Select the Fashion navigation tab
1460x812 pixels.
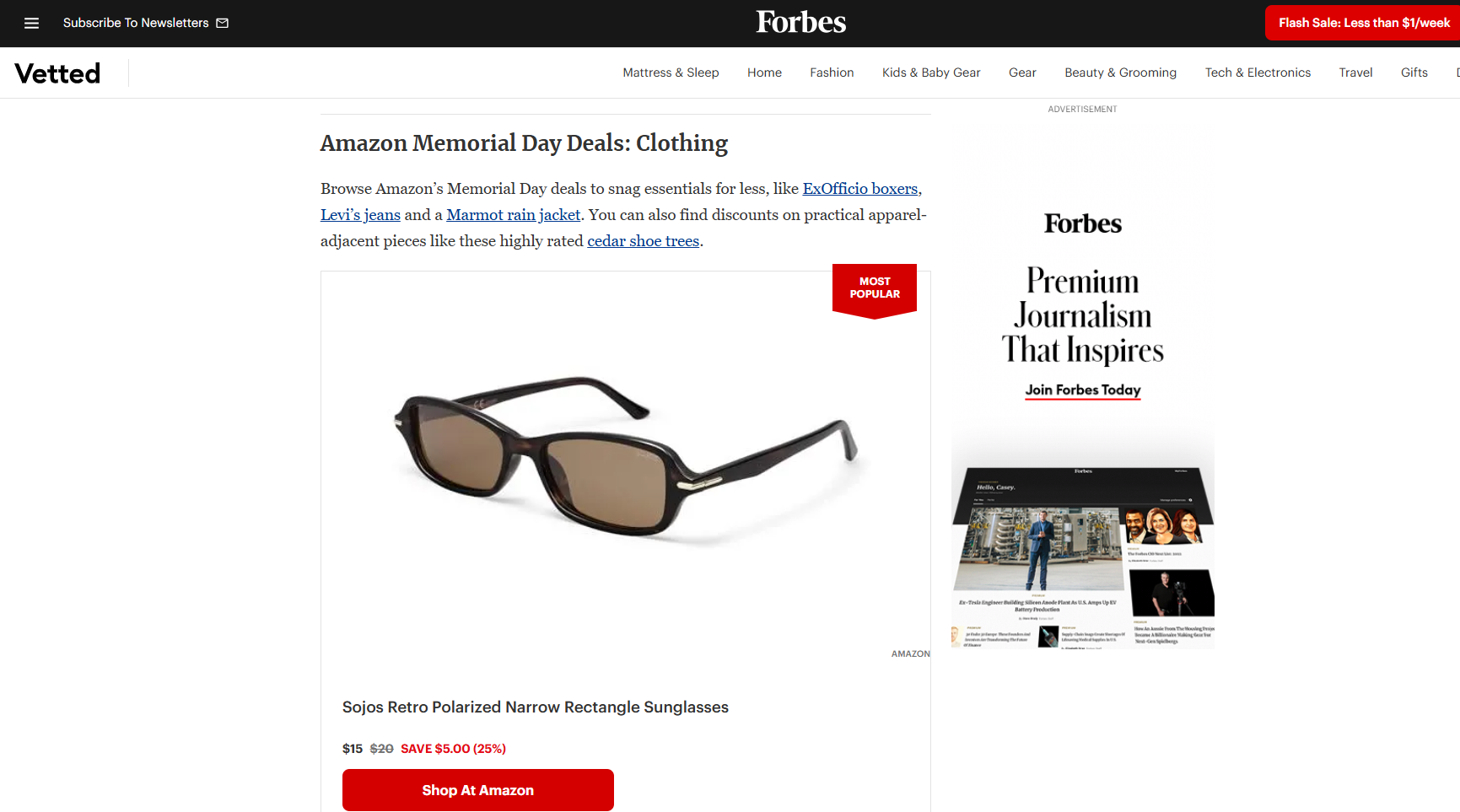pyautogui.click(x=832, y=73)
